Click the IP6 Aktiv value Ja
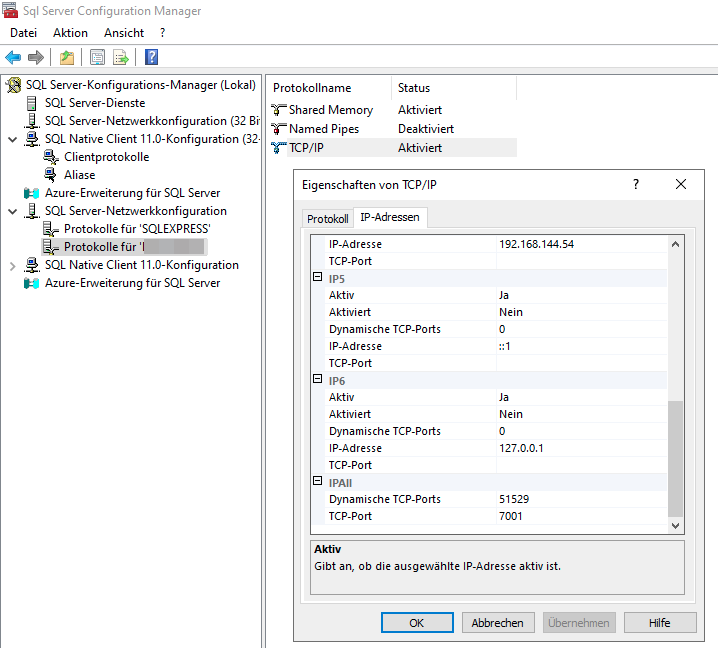Image resolution: width=718 pixels, height=648 pixels. (x=504, y=398)
